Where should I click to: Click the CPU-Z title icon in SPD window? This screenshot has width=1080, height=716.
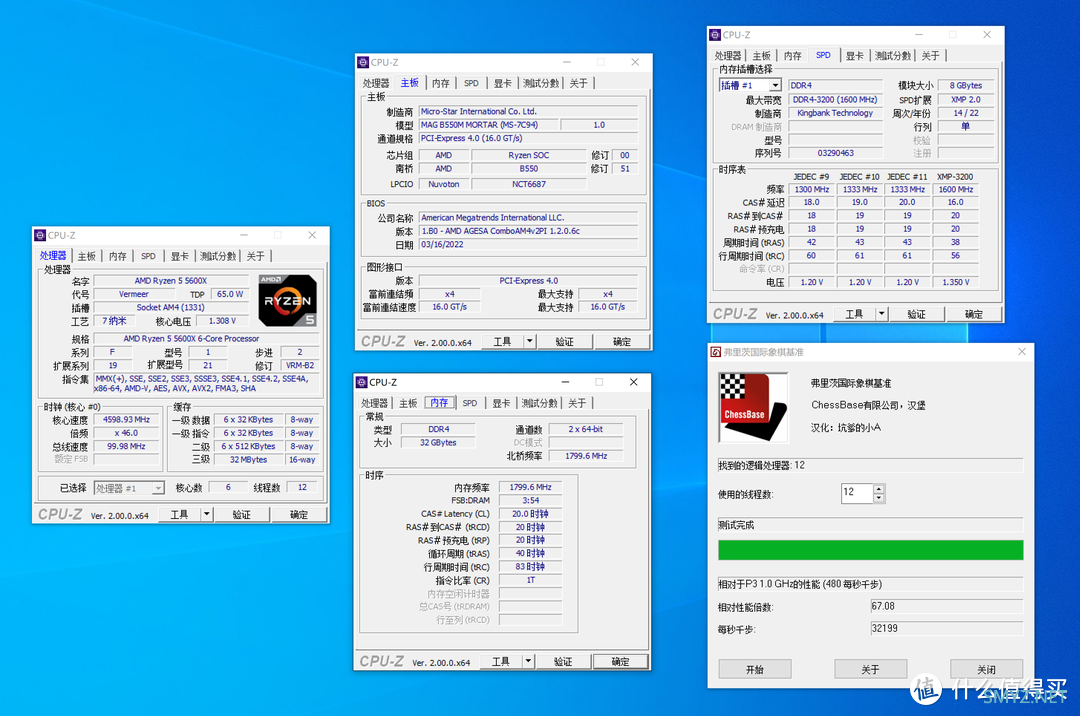tap(715, 35)
